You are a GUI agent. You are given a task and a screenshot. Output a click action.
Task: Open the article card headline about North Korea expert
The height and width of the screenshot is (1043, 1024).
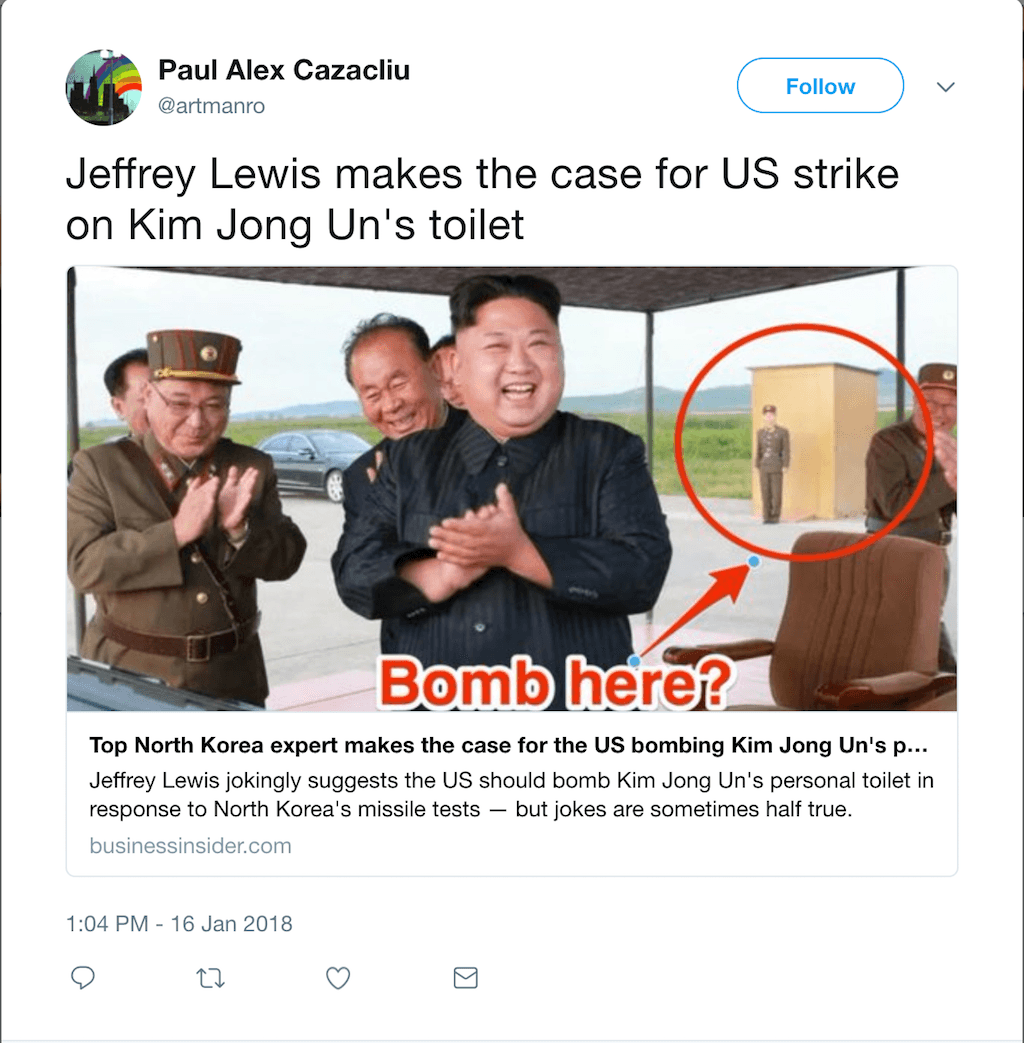pos(508,745)
